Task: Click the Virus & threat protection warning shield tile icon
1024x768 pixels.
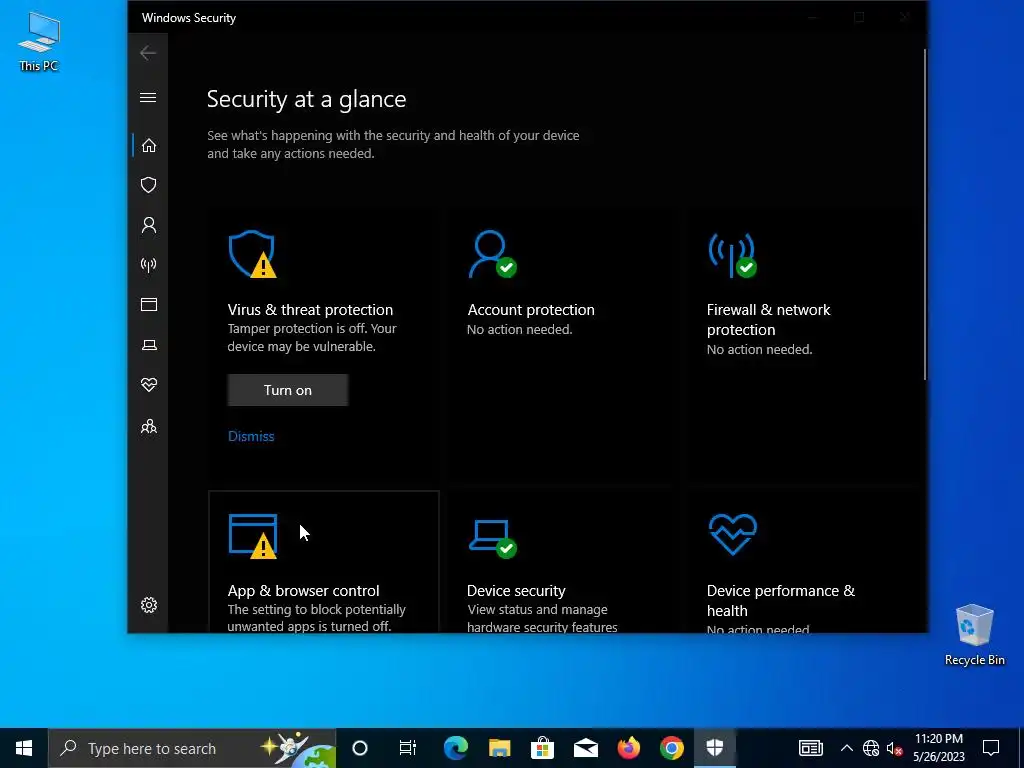Action: 253,254
